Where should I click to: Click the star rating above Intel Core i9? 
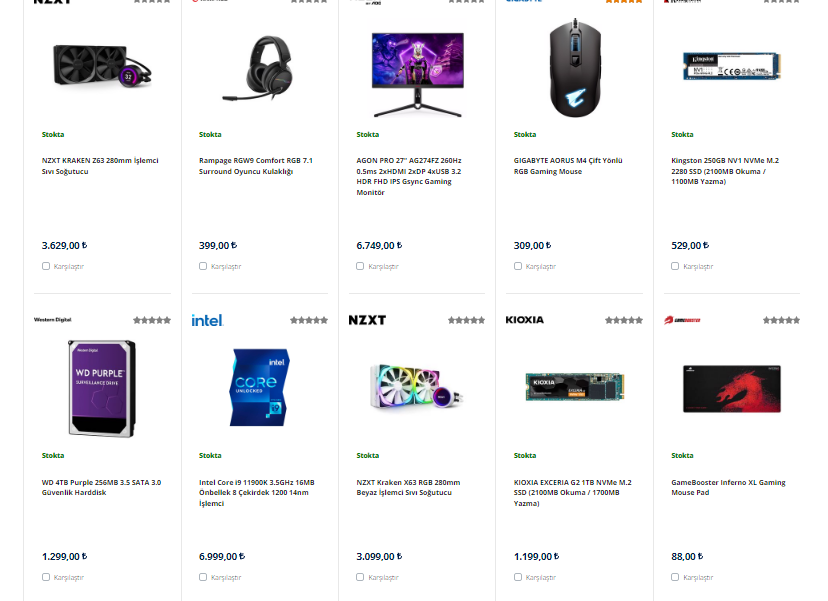[309, 320]
